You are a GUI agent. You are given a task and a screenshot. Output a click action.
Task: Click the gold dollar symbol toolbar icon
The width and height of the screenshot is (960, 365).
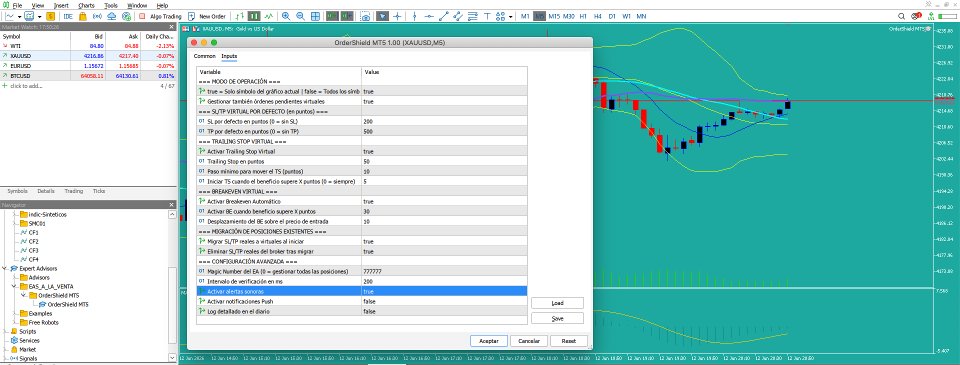[x=50, y=16]
